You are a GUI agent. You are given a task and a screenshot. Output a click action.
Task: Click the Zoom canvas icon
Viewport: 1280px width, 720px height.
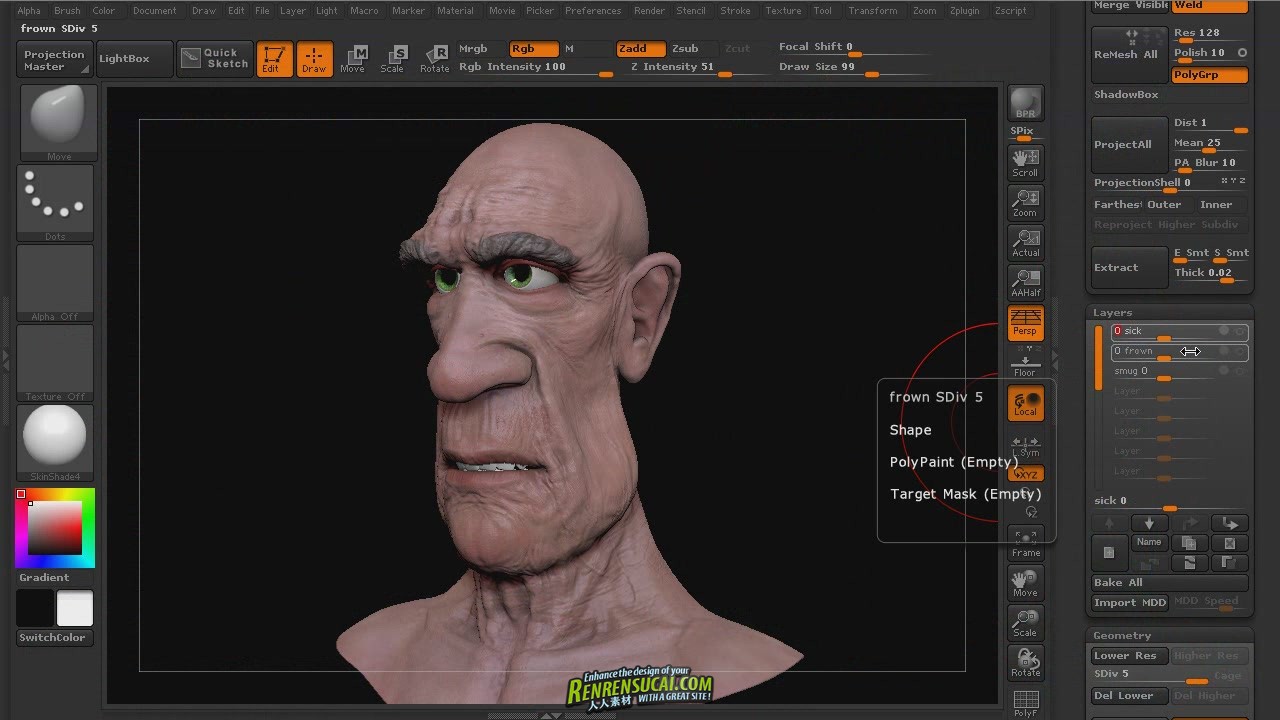[x=1025, y=202]
